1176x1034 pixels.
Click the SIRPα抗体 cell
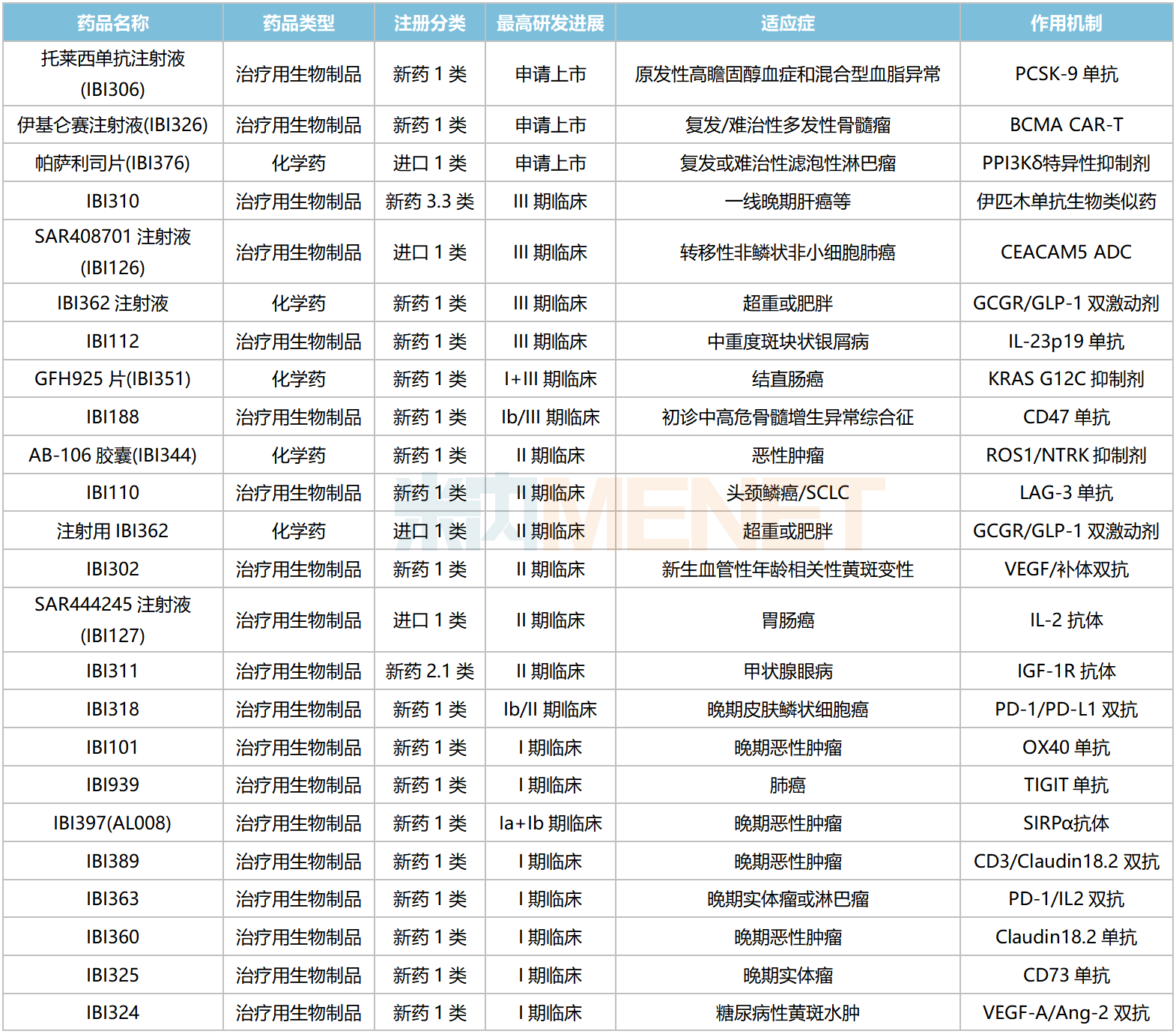pyautogui.click(x=1067, y=823)
